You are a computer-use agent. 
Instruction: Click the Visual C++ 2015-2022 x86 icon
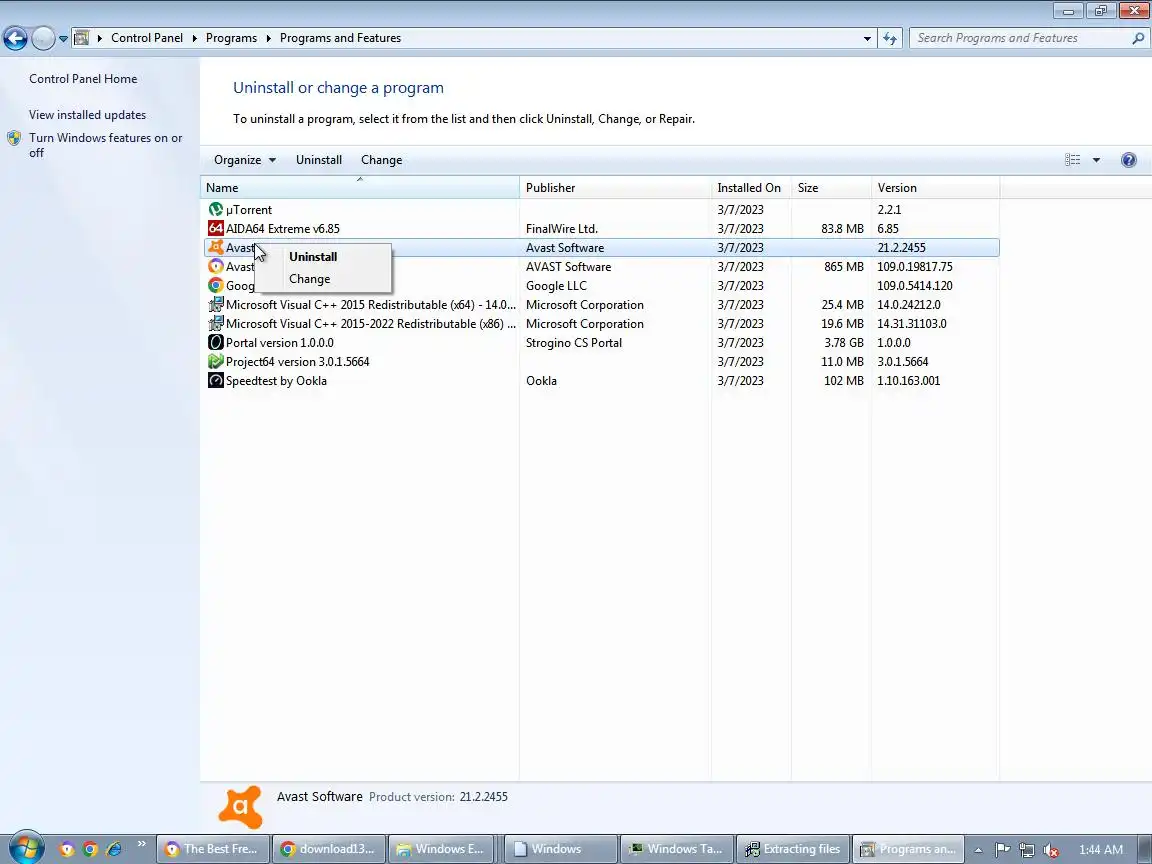(x=215, y=324)
